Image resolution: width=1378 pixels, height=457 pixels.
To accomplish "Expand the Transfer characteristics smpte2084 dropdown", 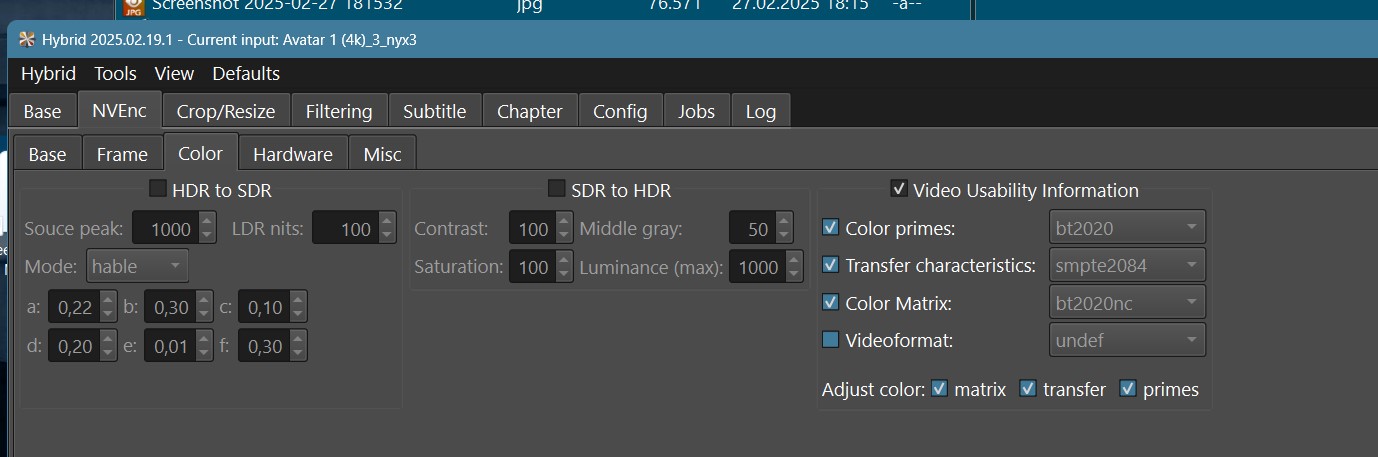I will pyautogui.click(x=1126, y=265).
